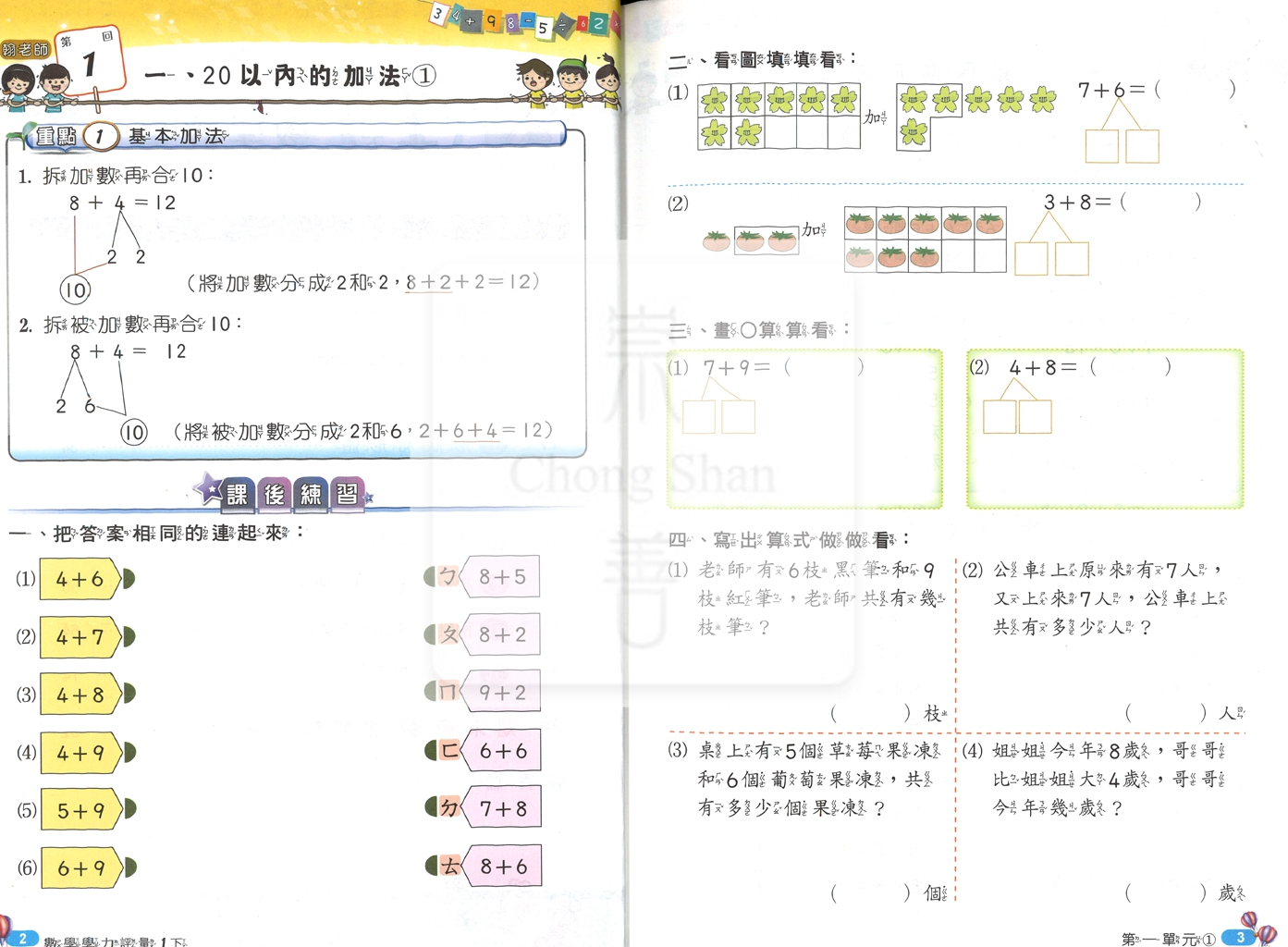Click the answer blank before 枝
Screen dimensions: 1288x947
tap(871, 714)
